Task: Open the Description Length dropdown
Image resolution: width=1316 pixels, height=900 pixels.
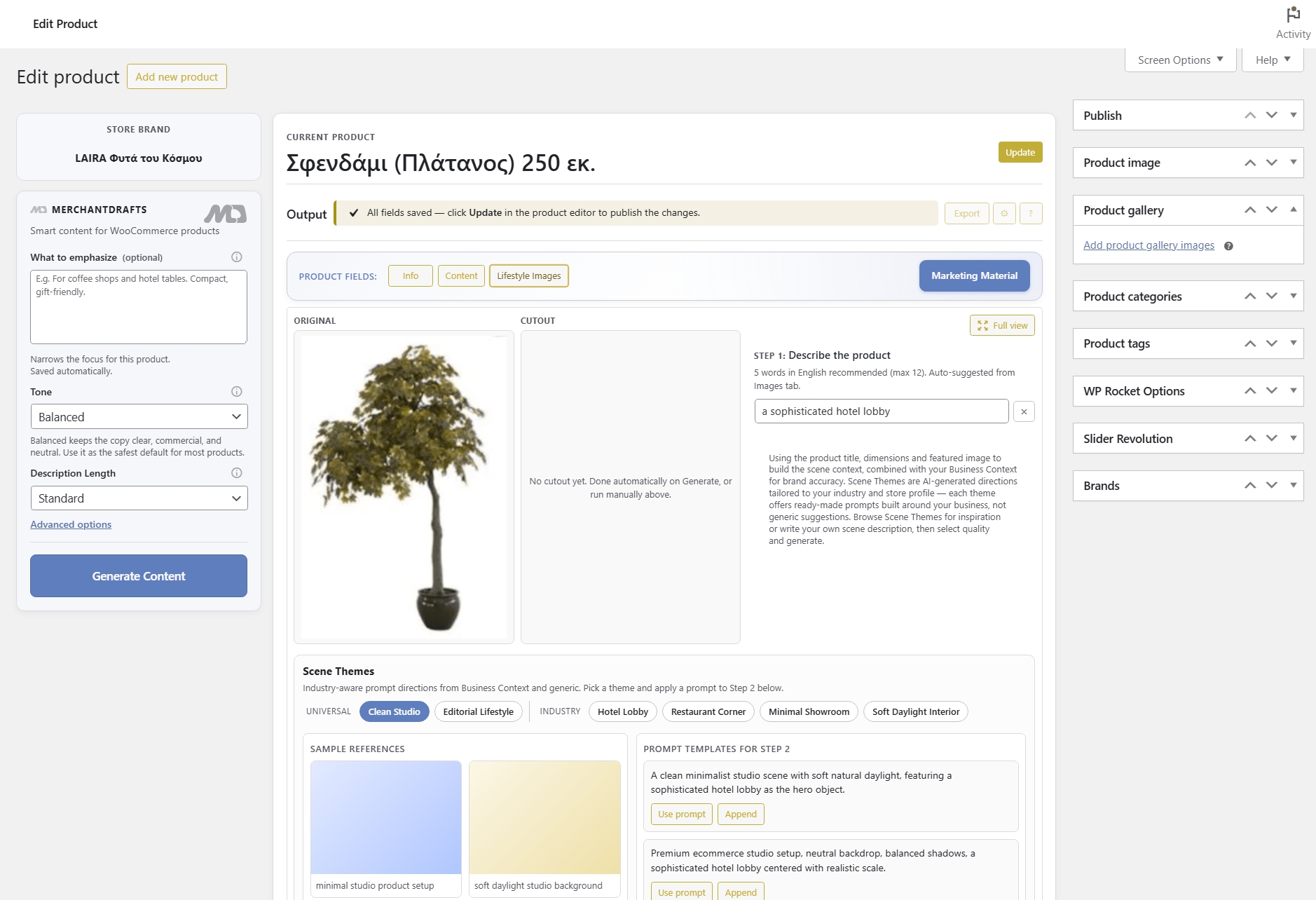Action: point(139,498)
